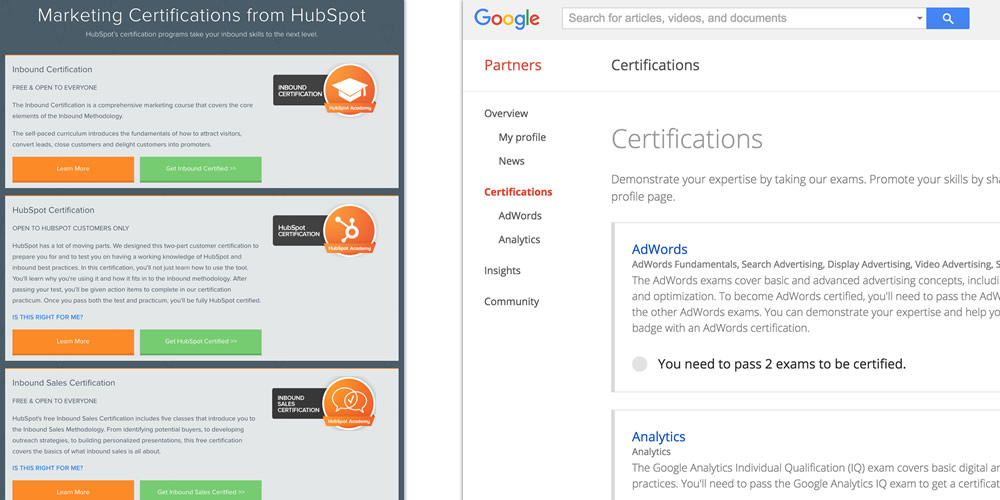
Task: Open the search box dropdown arrow
Action: (920, 18)
